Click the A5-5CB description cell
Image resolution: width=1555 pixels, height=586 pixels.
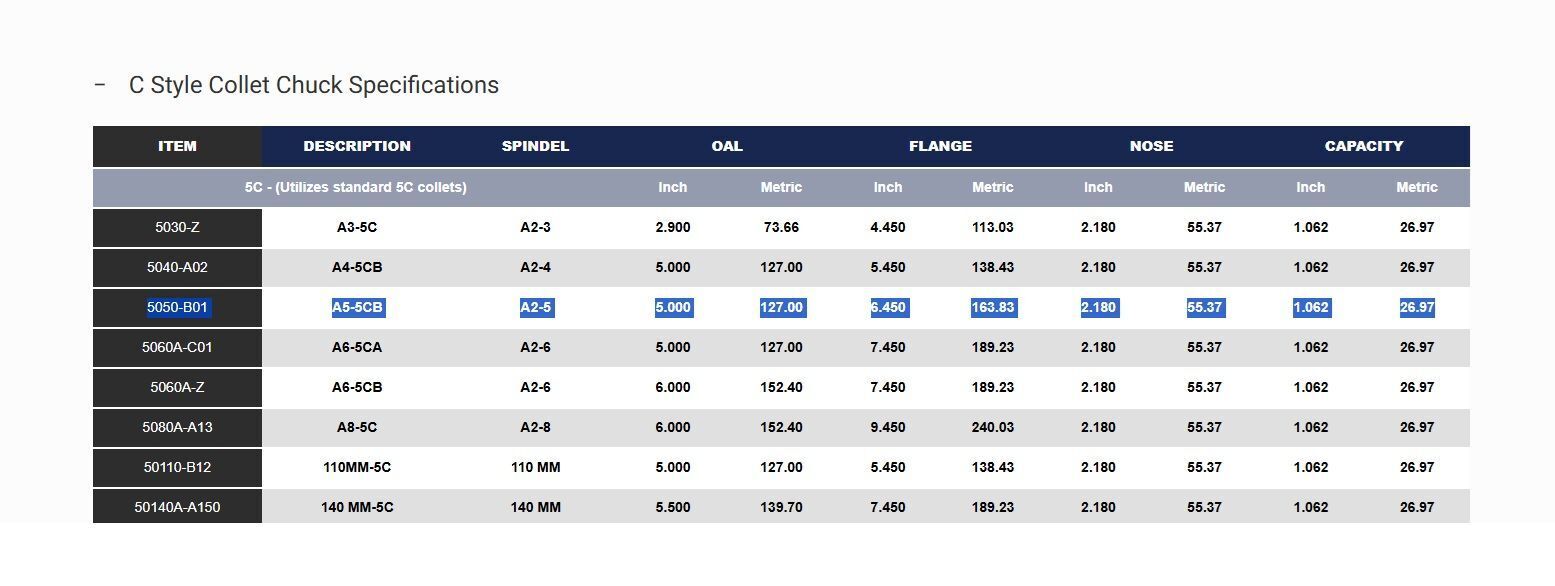357,307
